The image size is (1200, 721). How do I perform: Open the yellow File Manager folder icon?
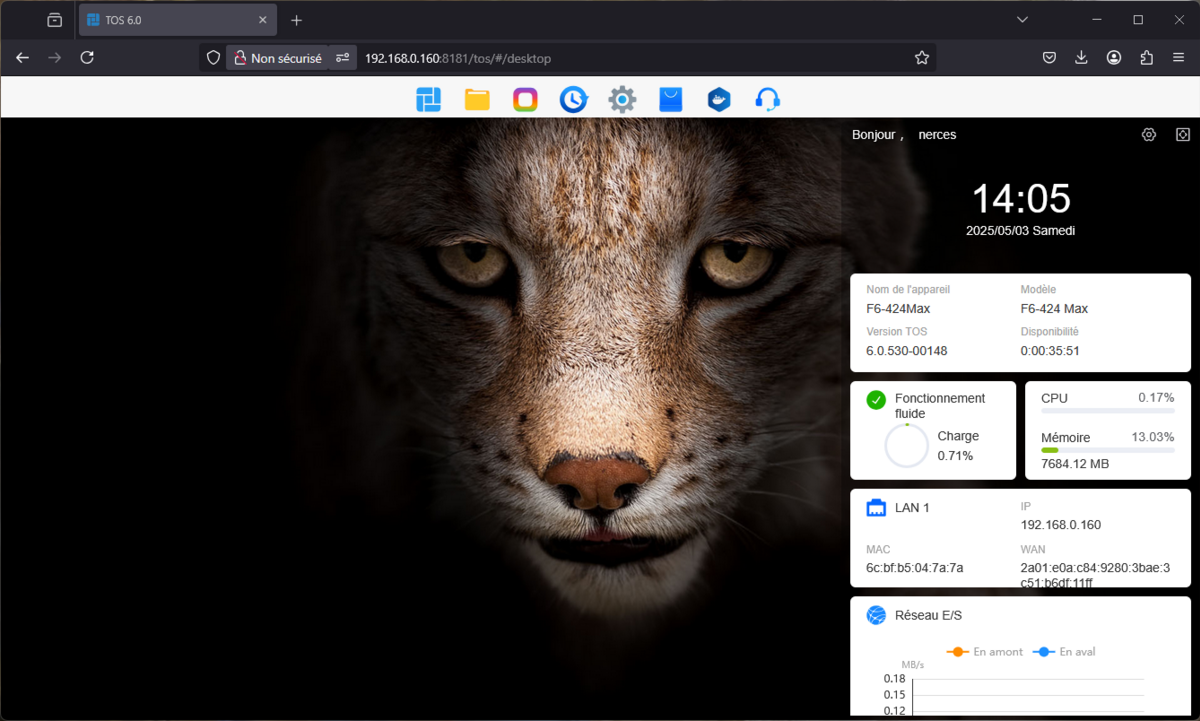point(477,99)
